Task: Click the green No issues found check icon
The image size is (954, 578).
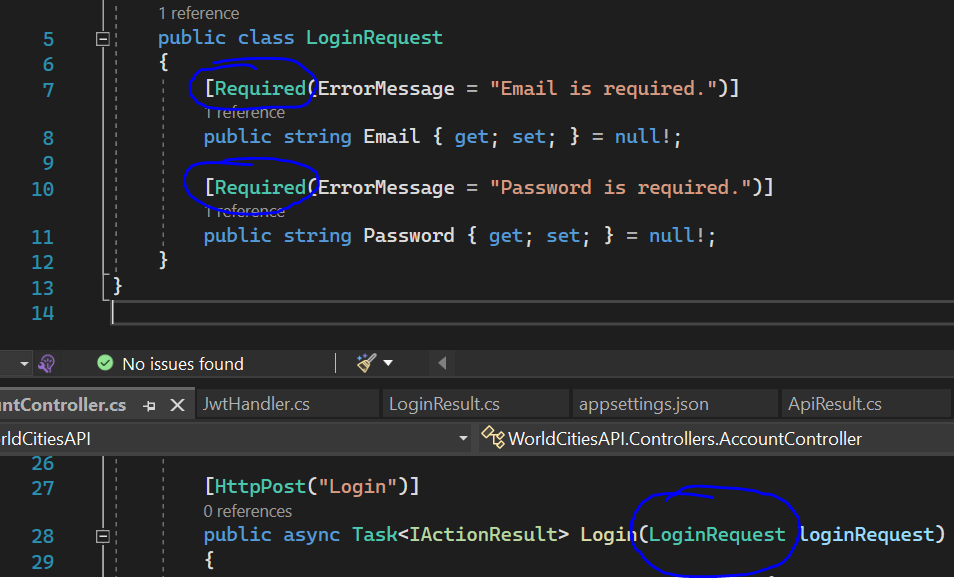Action: pyautogui.click(x=105, y=363)
